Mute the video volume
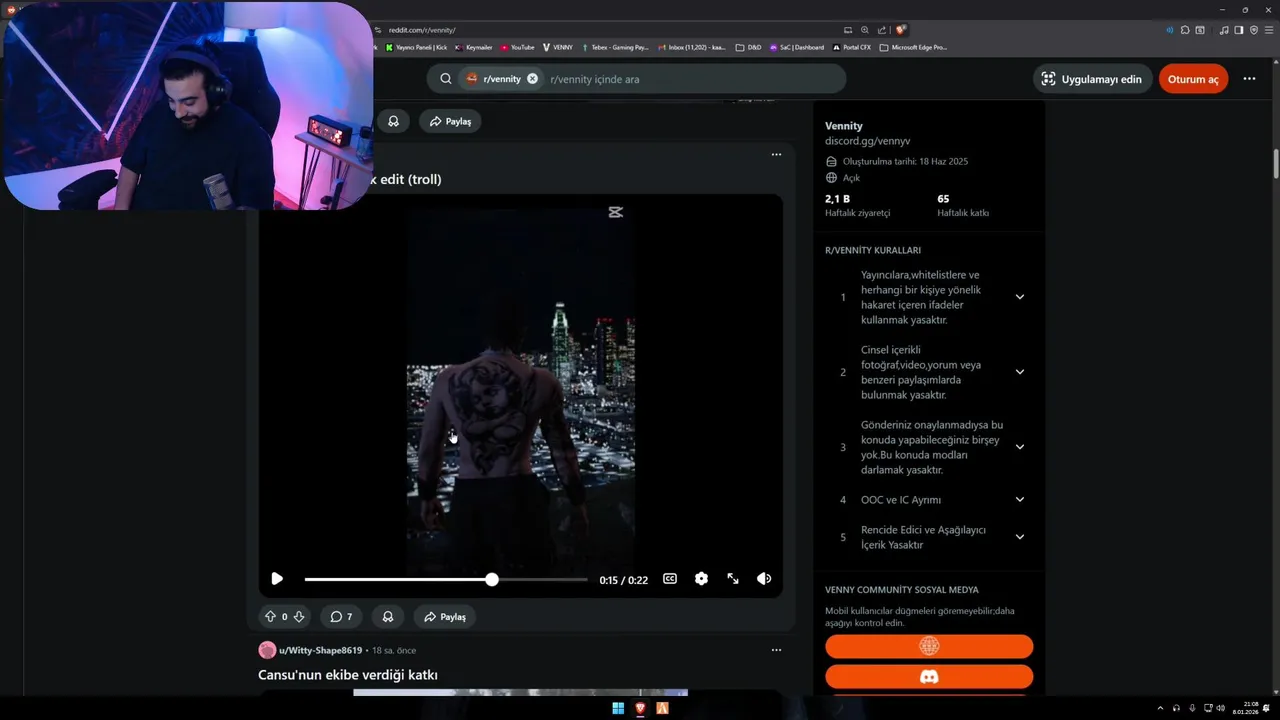The width and height of the screenshot is (1280, 720). [764, 579]
